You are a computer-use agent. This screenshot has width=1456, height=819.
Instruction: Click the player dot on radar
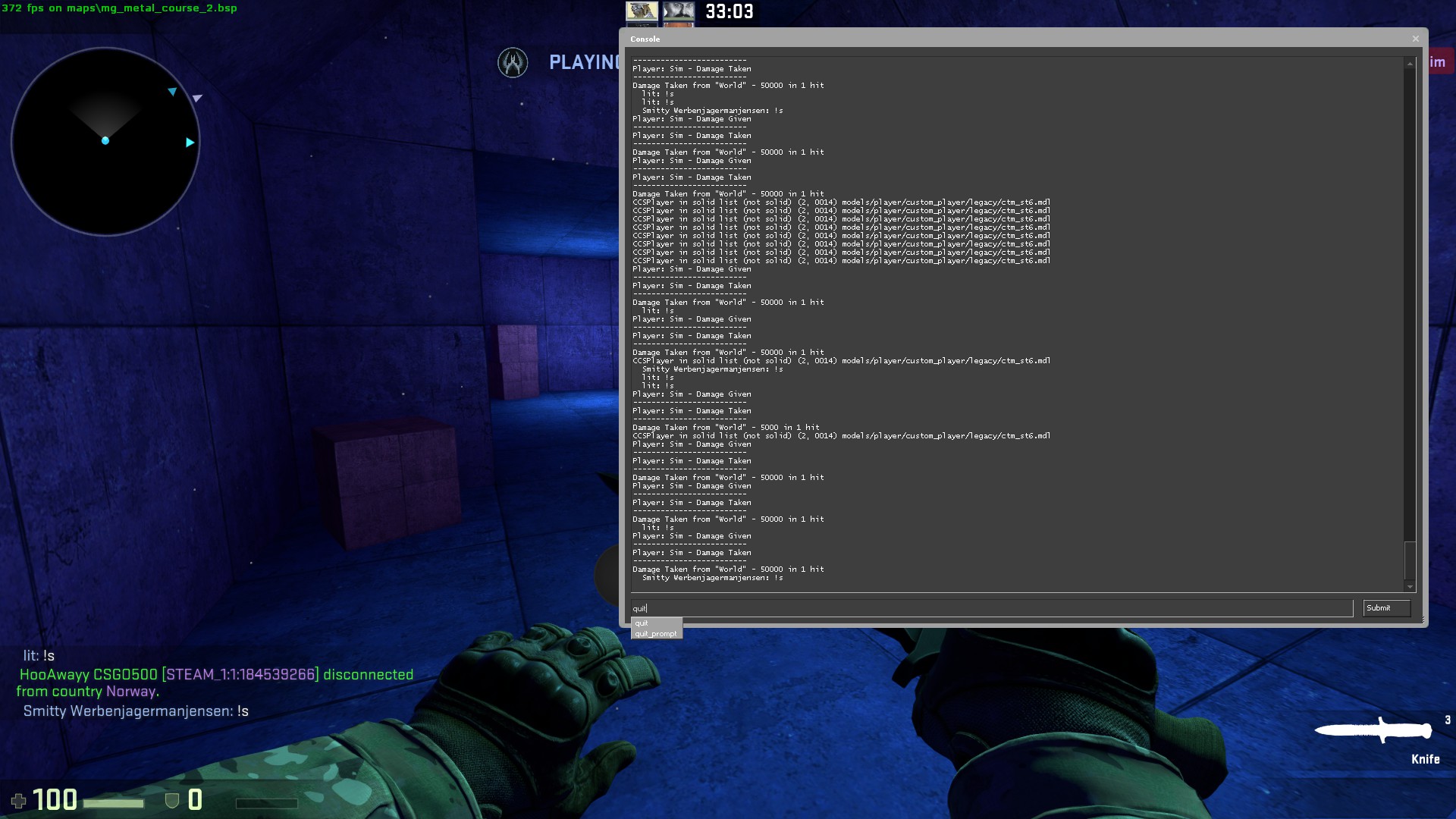click(105, 140)
